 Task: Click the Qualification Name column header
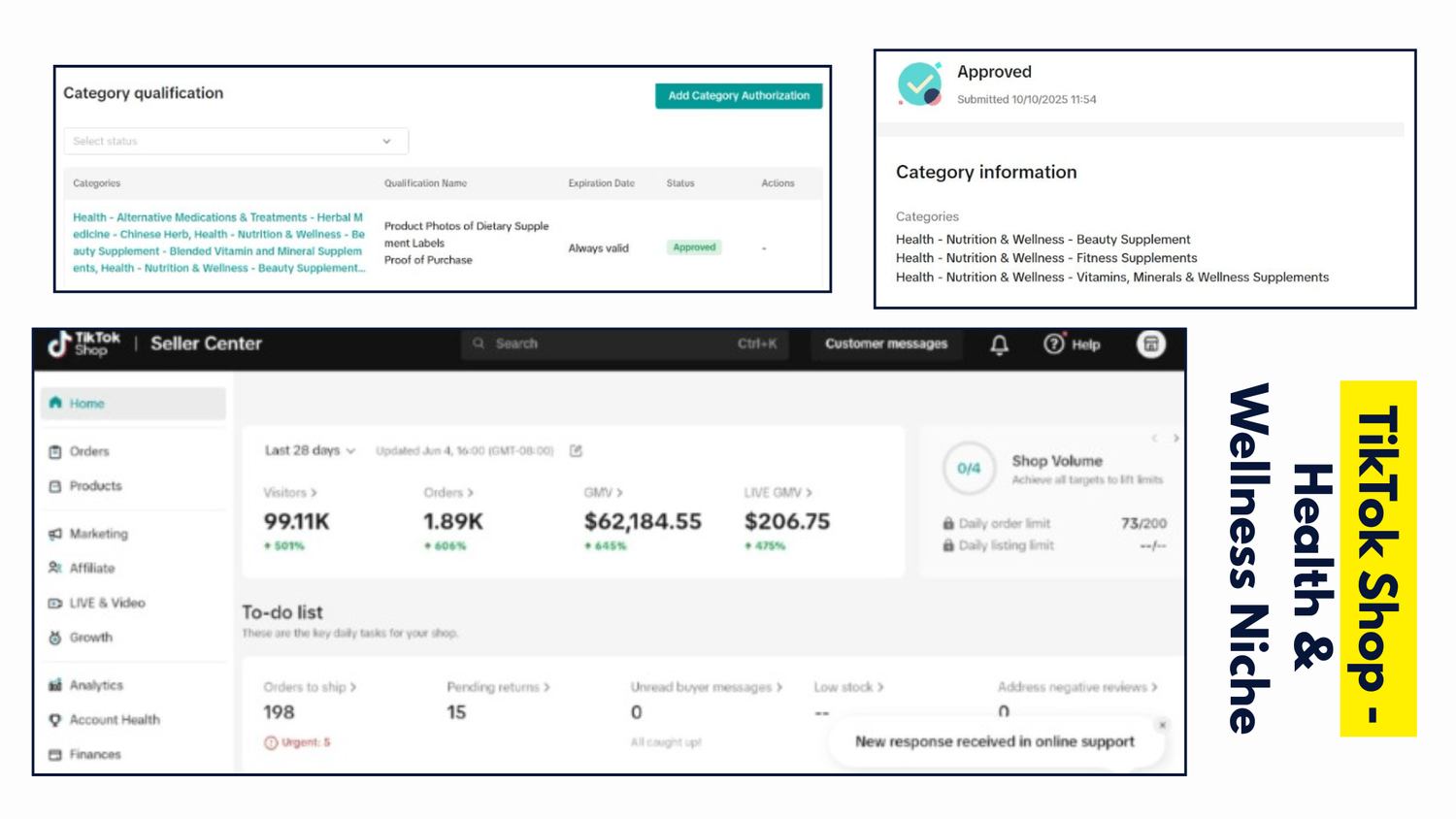click(425, 183)
